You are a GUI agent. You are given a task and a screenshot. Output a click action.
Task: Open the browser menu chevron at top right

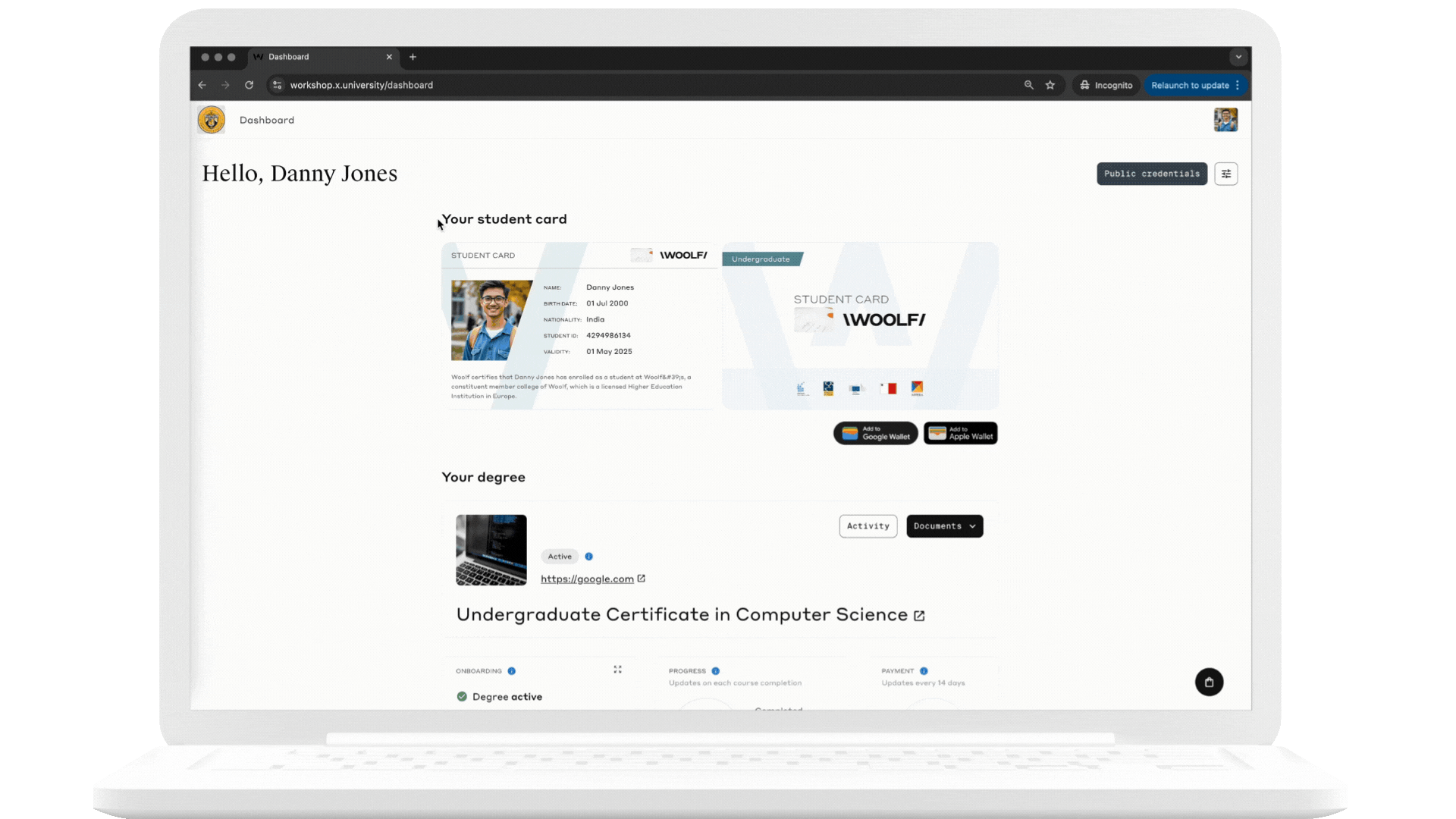pos(1238,57)
